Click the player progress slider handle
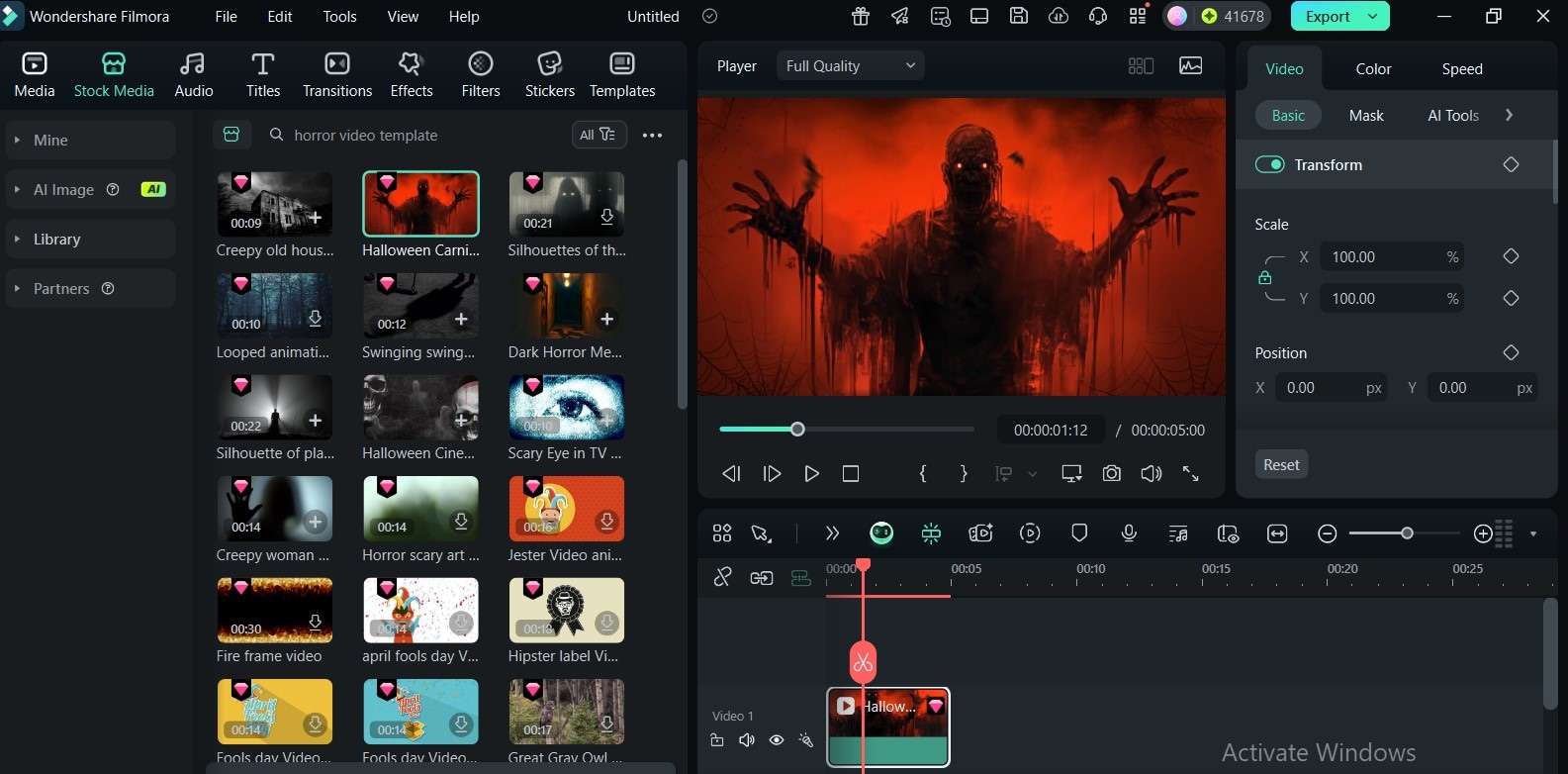The image size is (1568, 774). (797, 429)
